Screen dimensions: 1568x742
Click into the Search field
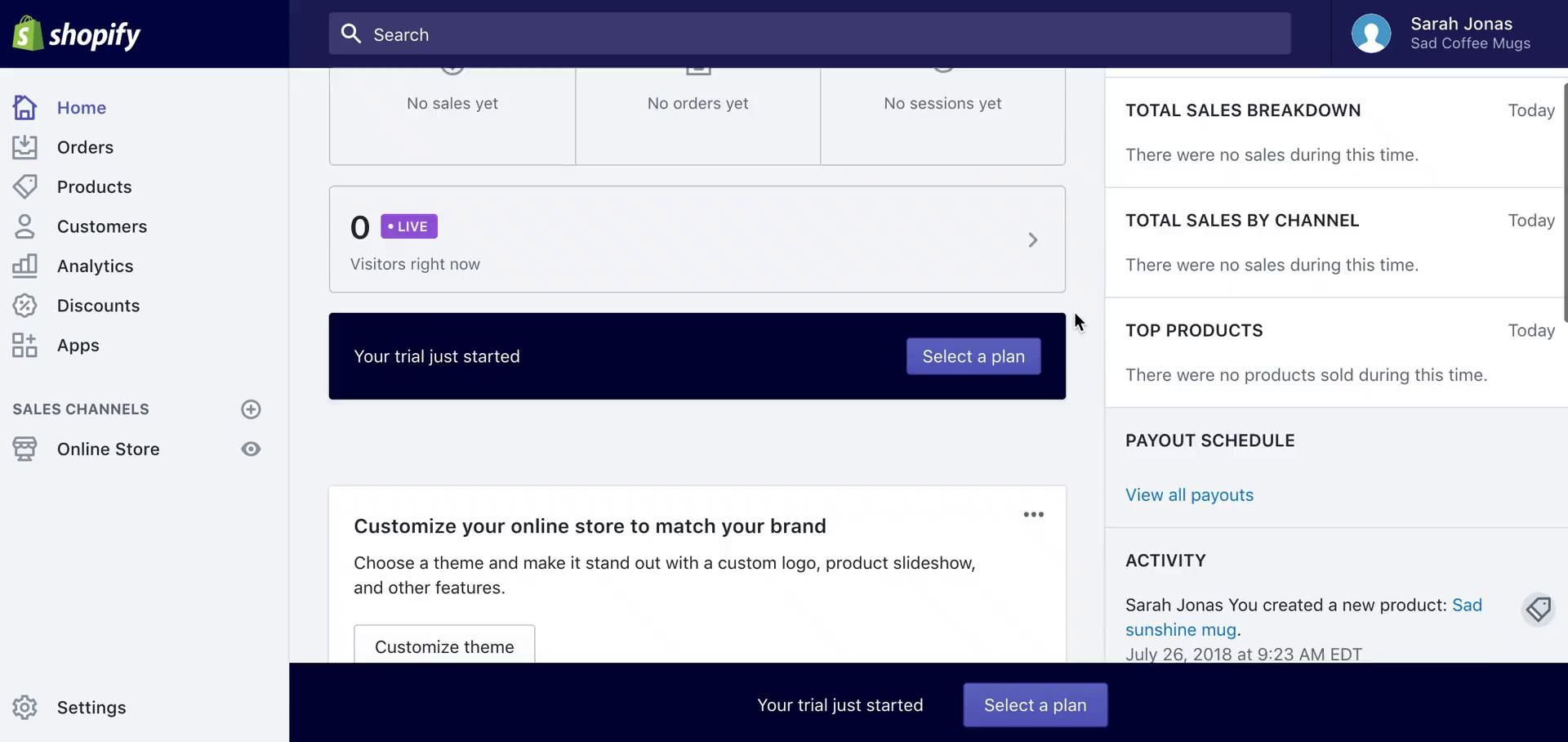808,34
